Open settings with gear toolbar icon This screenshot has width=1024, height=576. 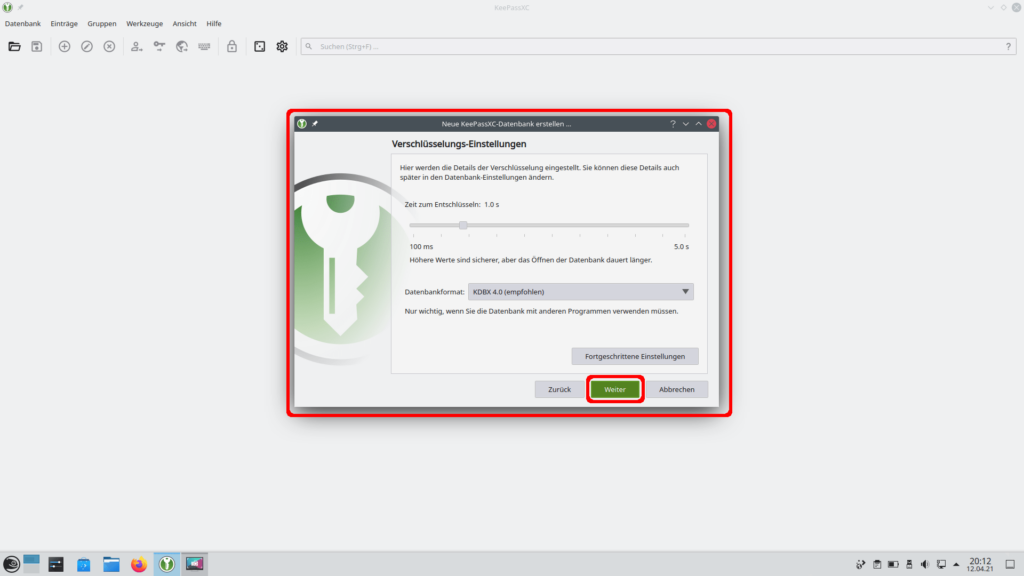(282, 46)
